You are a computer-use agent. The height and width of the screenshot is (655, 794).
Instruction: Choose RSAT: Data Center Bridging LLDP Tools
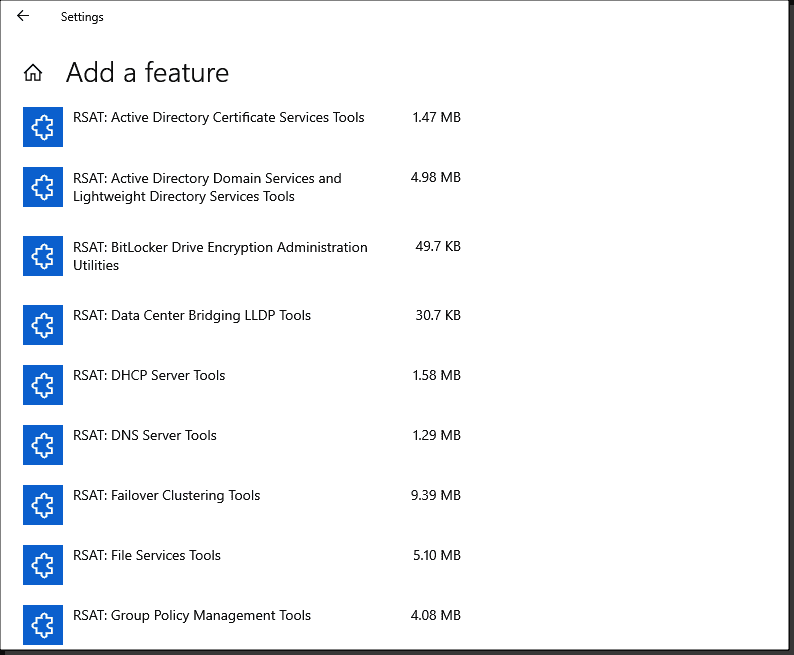coord(192,315)
